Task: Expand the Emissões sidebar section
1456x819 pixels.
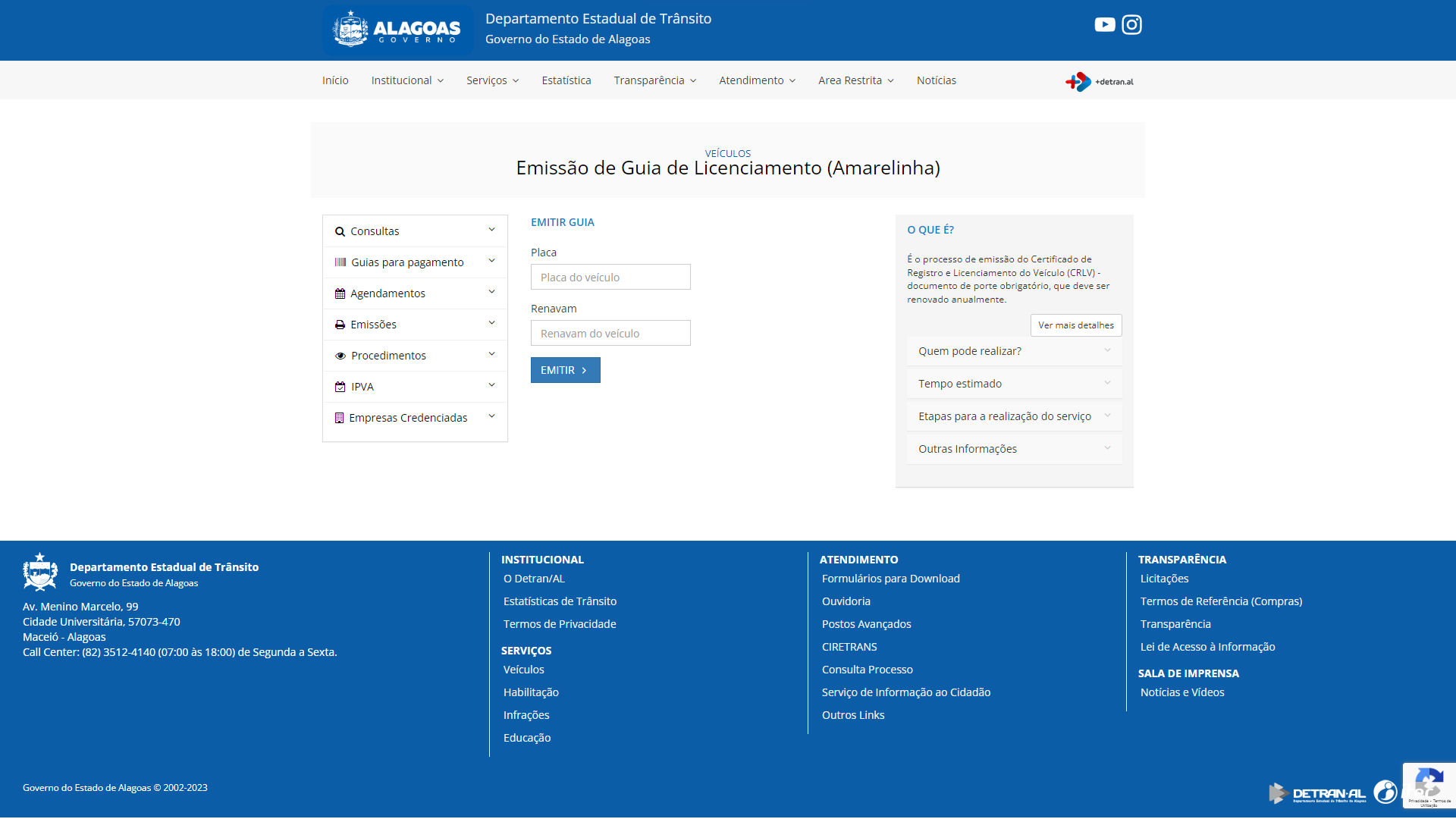Action: (x=415, y=325)
